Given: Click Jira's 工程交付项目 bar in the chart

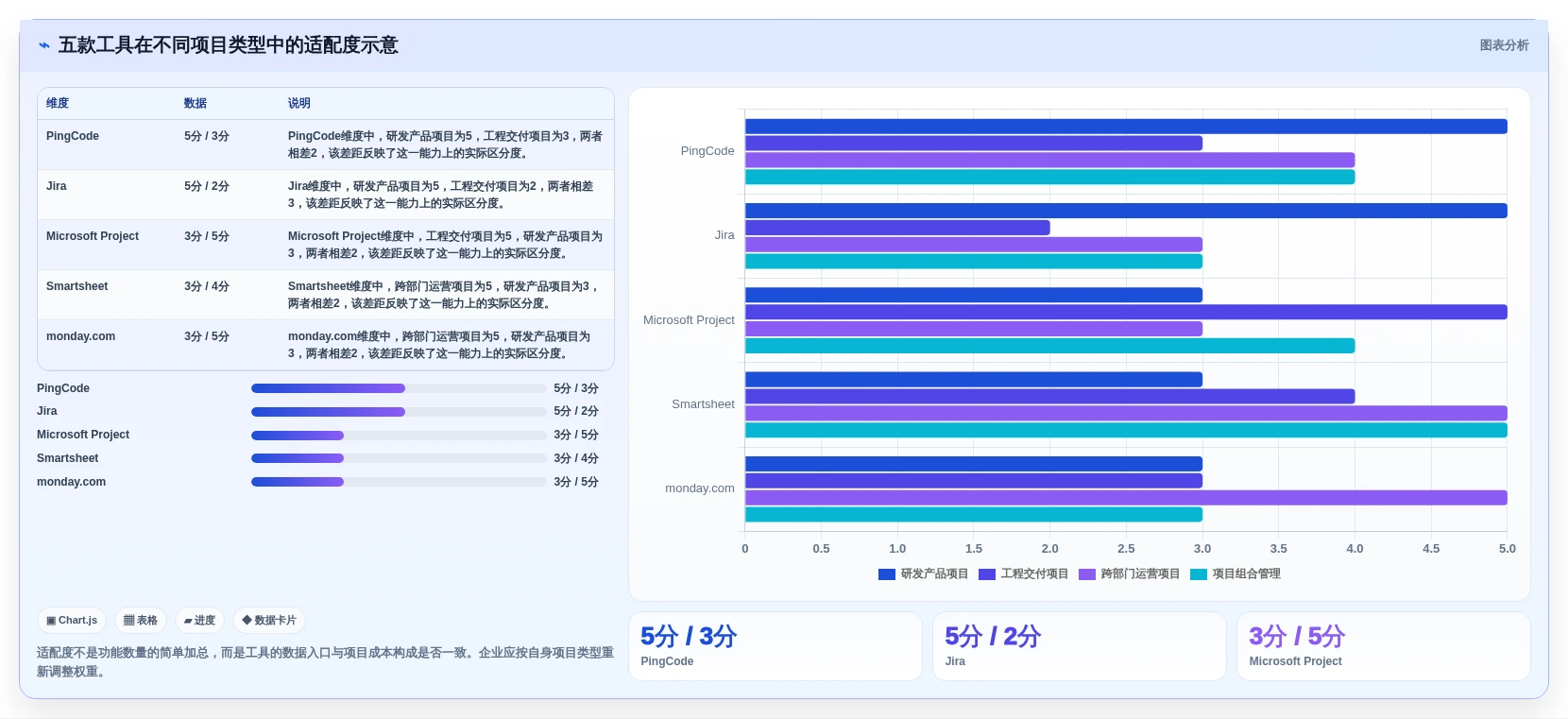Looking at the screenshot, I should 897,228.
